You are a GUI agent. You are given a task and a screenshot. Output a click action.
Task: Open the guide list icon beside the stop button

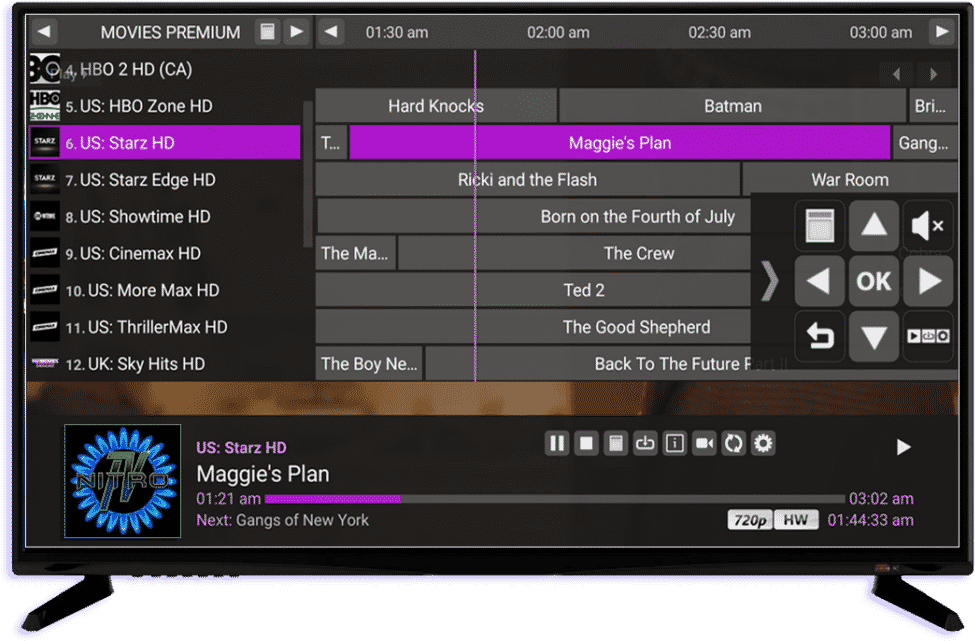(x=616, y=443)
